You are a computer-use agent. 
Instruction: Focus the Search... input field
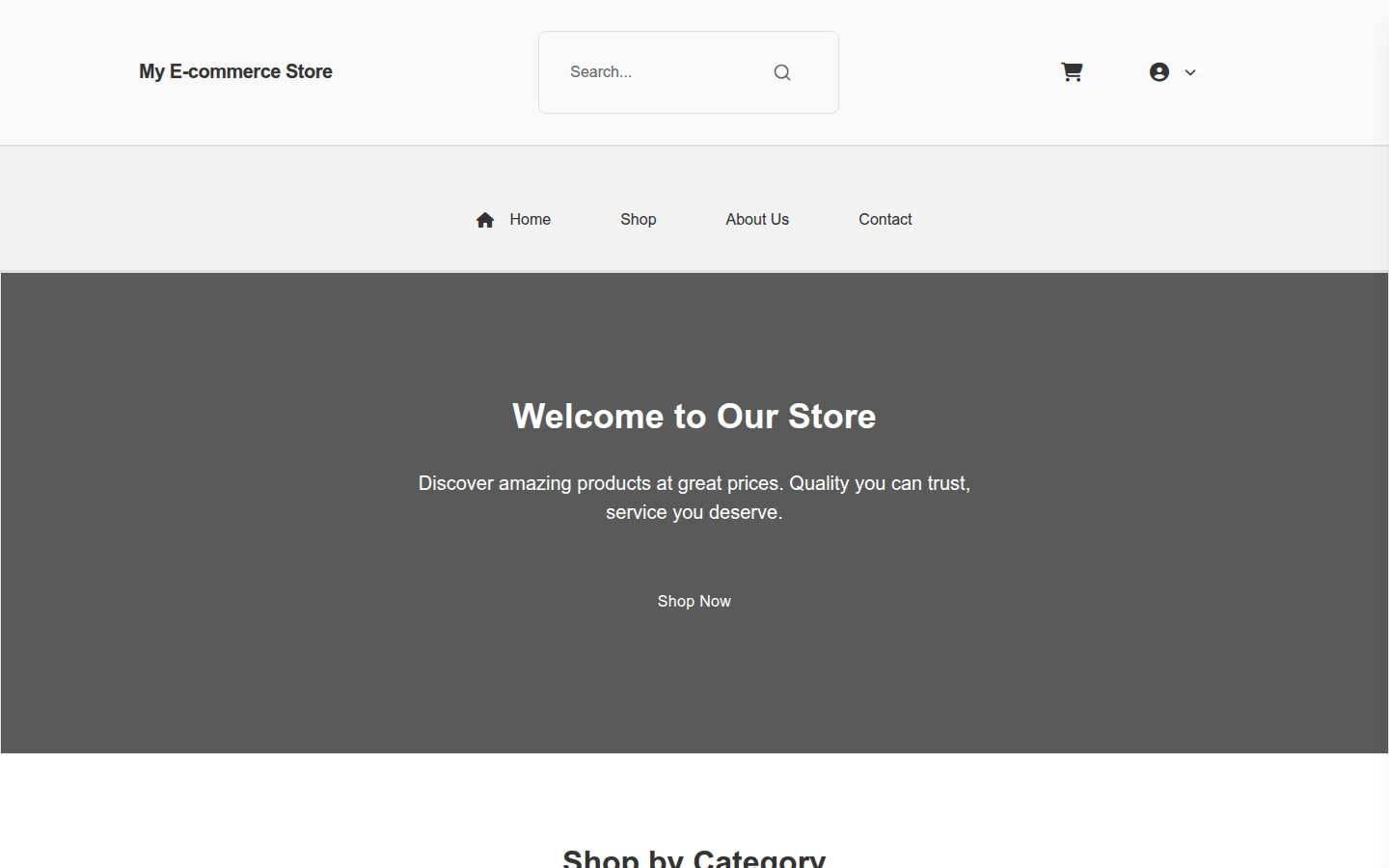660,72
